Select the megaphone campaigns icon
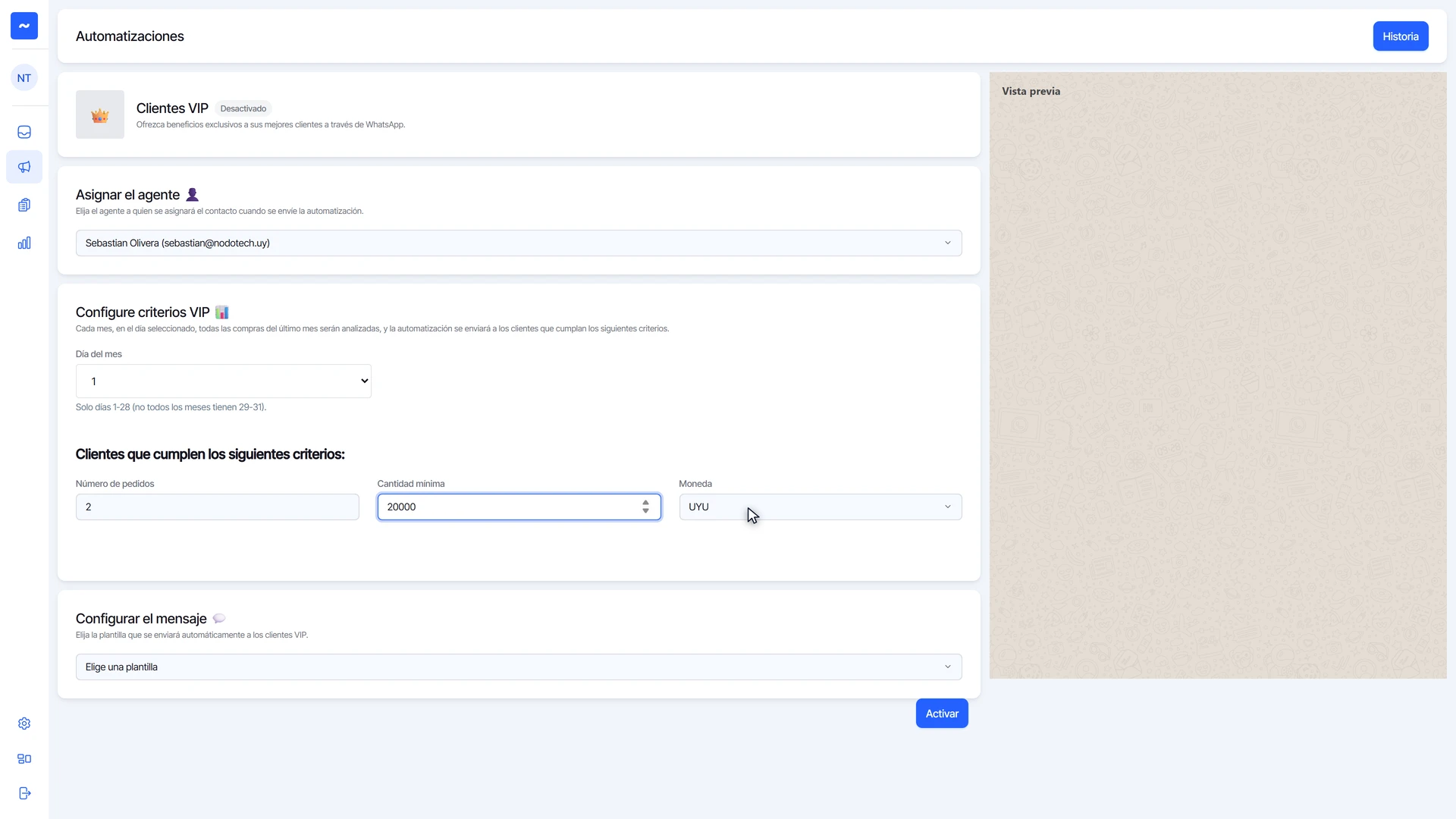 pyautogui.click(x=24, y=167)
